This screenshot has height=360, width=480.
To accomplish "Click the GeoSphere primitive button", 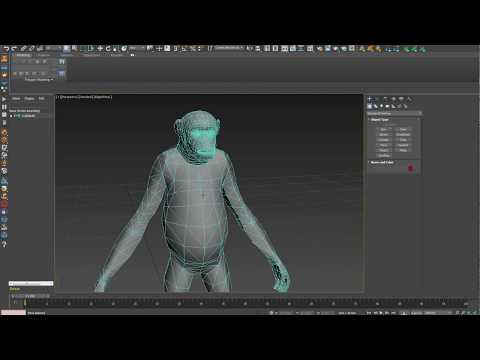I will click(403, 135).
